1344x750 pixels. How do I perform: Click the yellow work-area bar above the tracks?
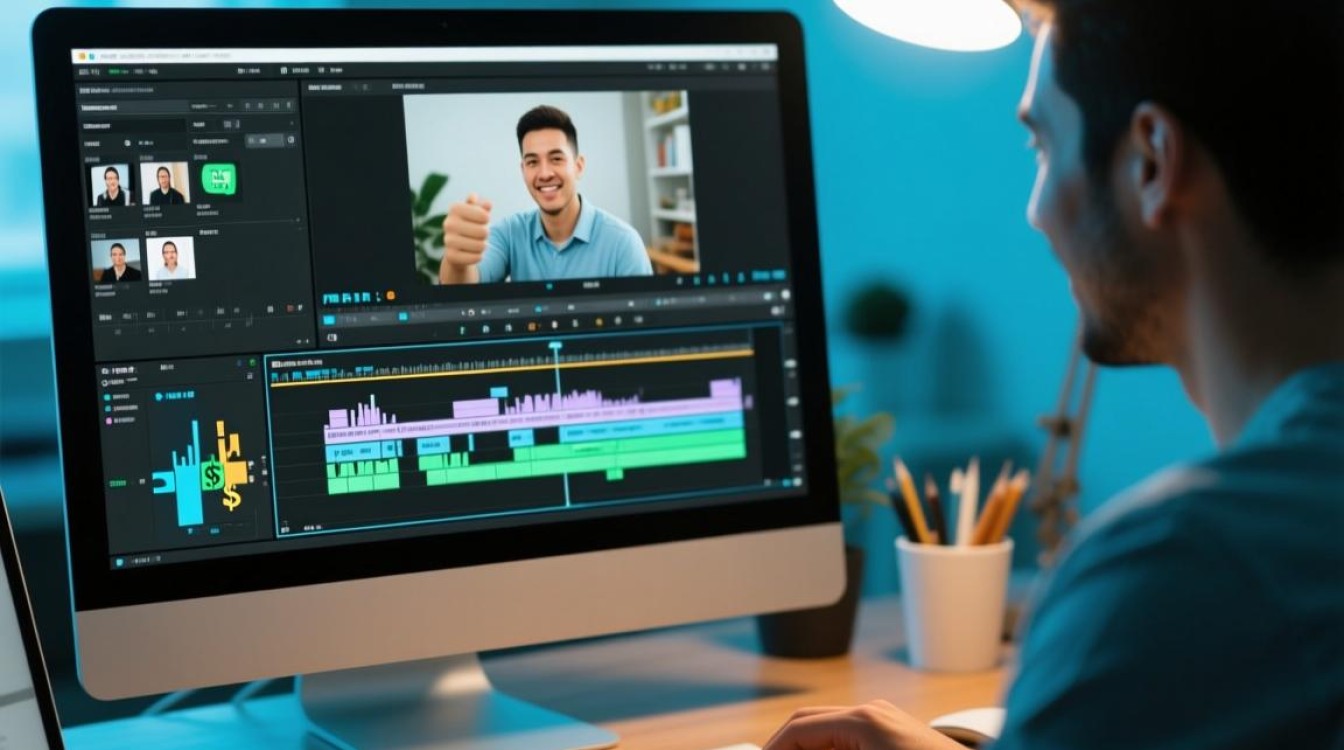coord(511,367)
